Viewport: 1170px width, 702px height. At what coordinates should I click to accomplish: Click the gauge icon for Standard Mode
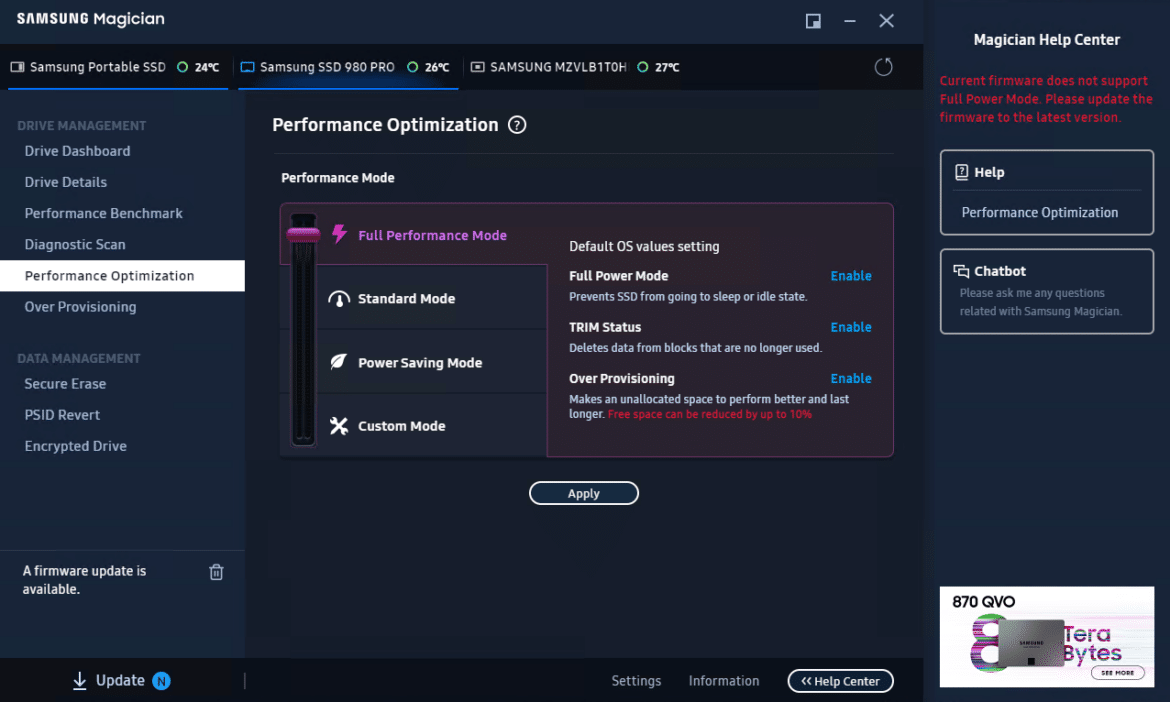[x=339, y=298]
